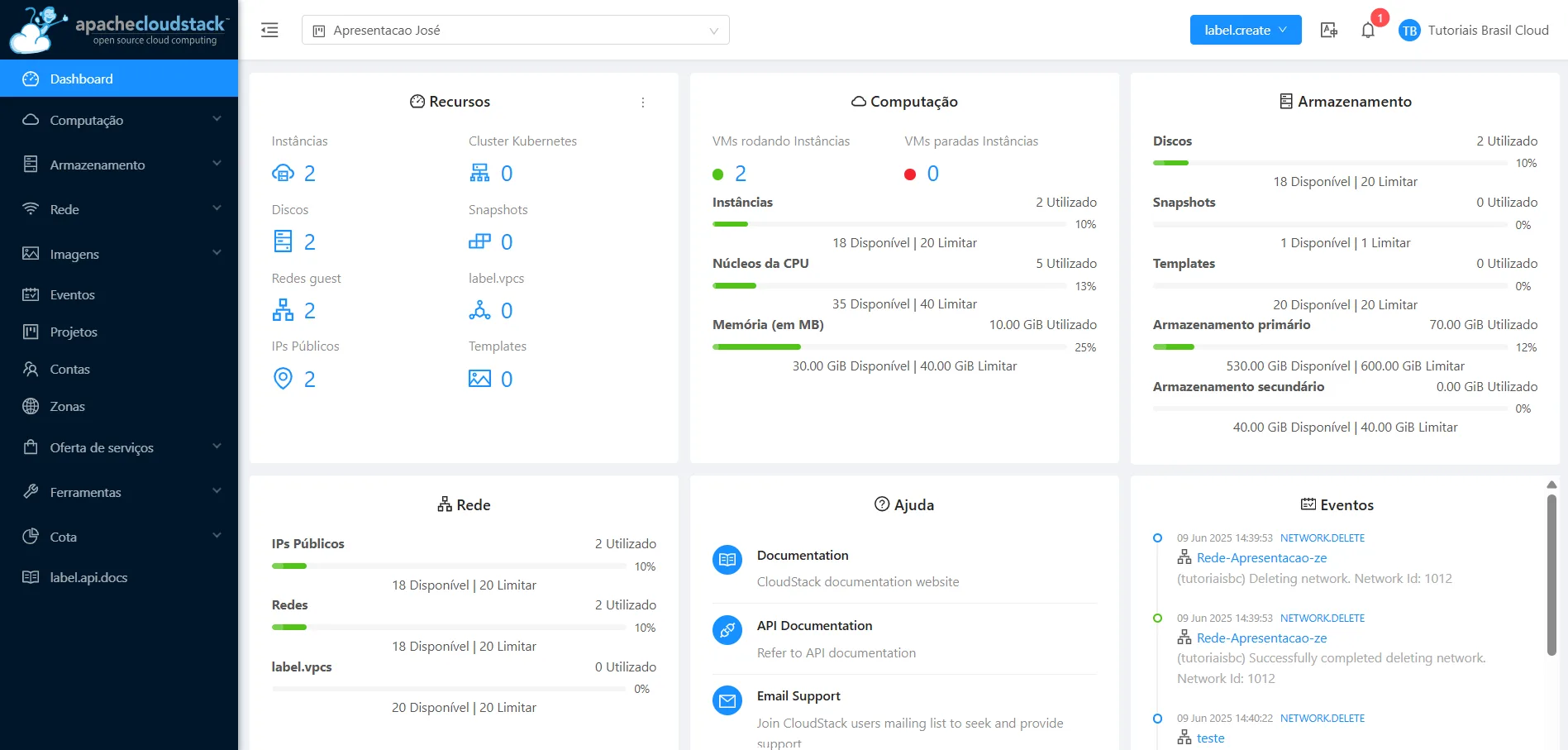Click the IPs Públicos count 2 in Recursos
Screen dimensions: 1568x750
pos(310,380)
